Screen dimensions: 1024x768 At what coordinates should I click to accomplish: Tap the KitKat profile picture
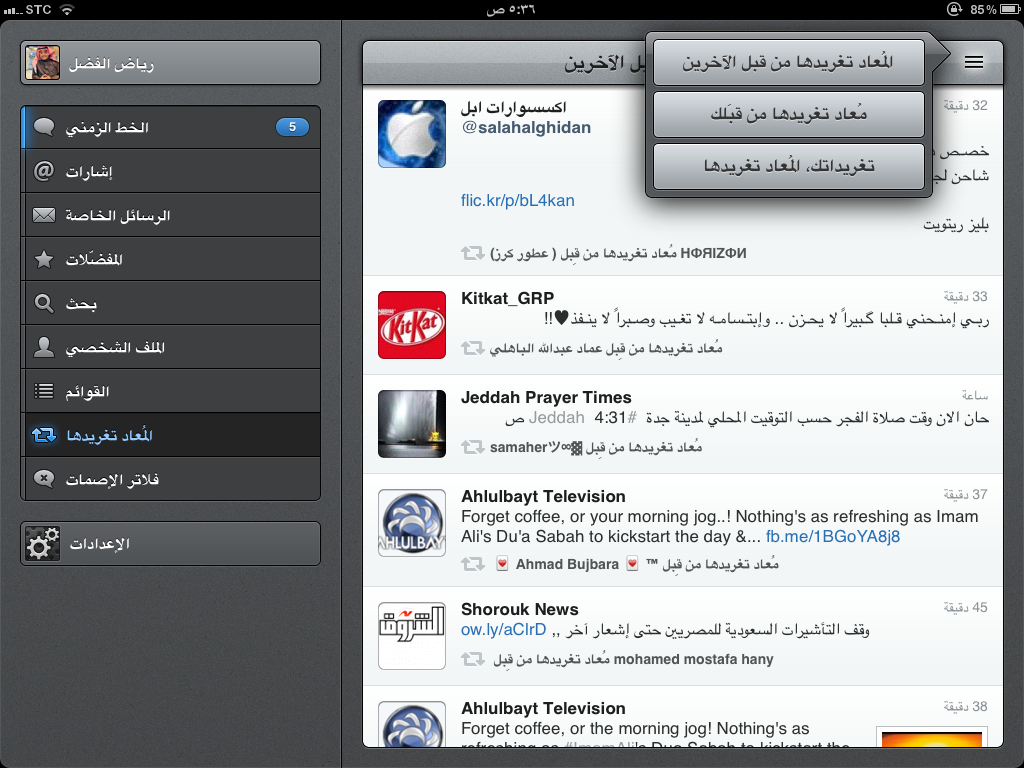click(x=411, y=325)
